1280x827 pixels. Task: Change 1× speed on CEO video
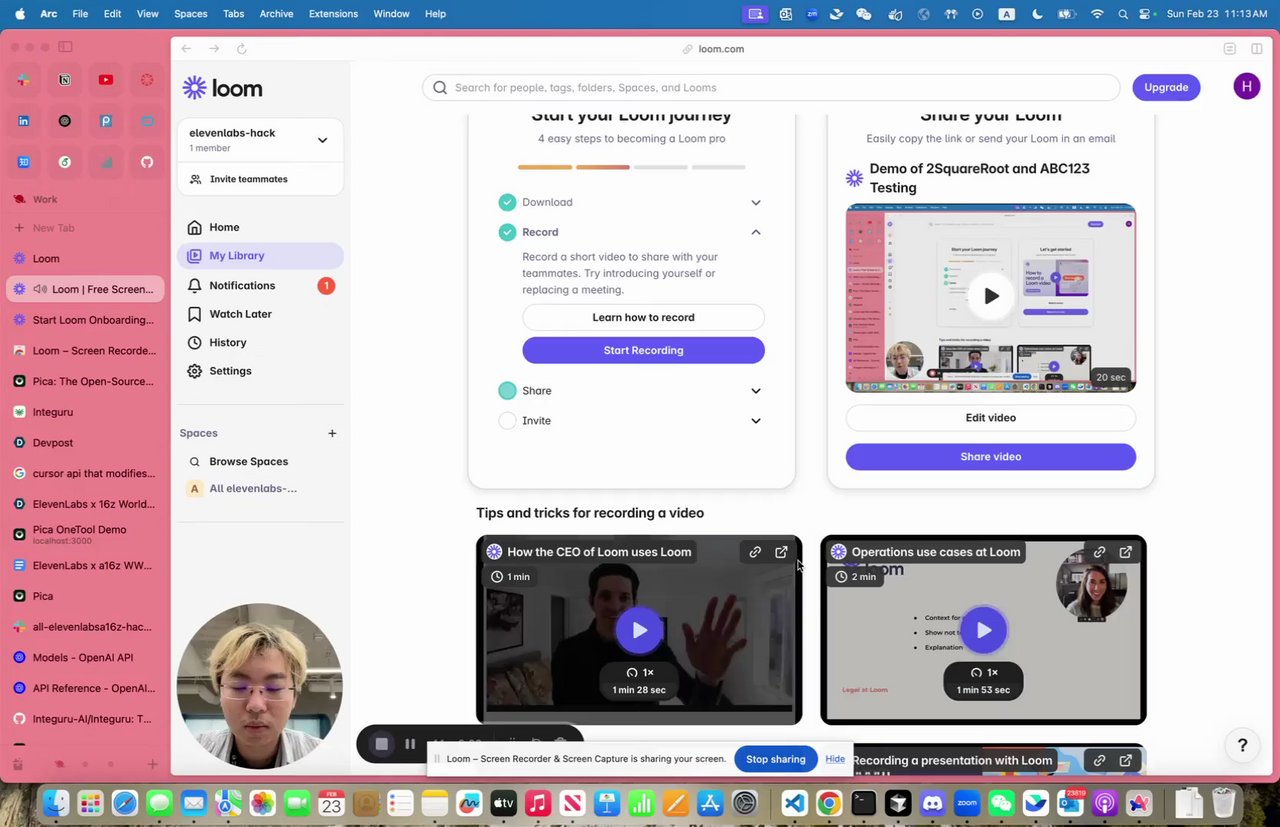point(639,673)
